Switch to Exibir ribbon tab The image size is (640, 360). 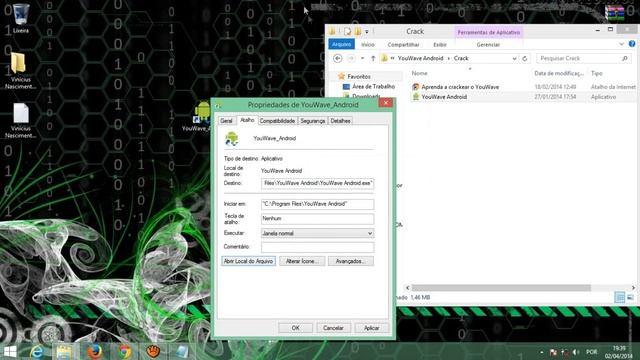tap(440, 44)
